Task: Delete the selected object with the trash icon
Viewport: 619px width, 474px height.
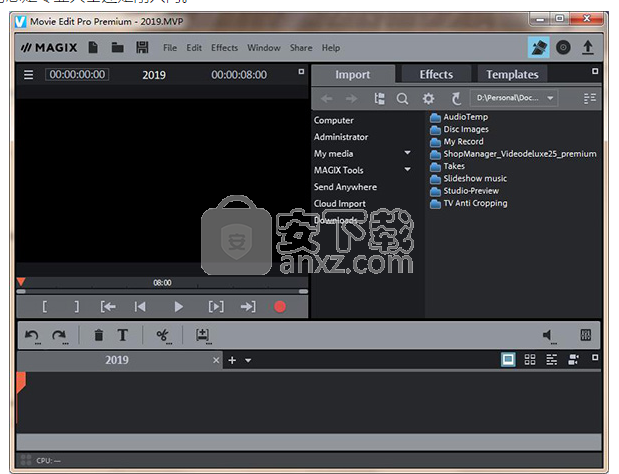Action: [x=99, y=335]
